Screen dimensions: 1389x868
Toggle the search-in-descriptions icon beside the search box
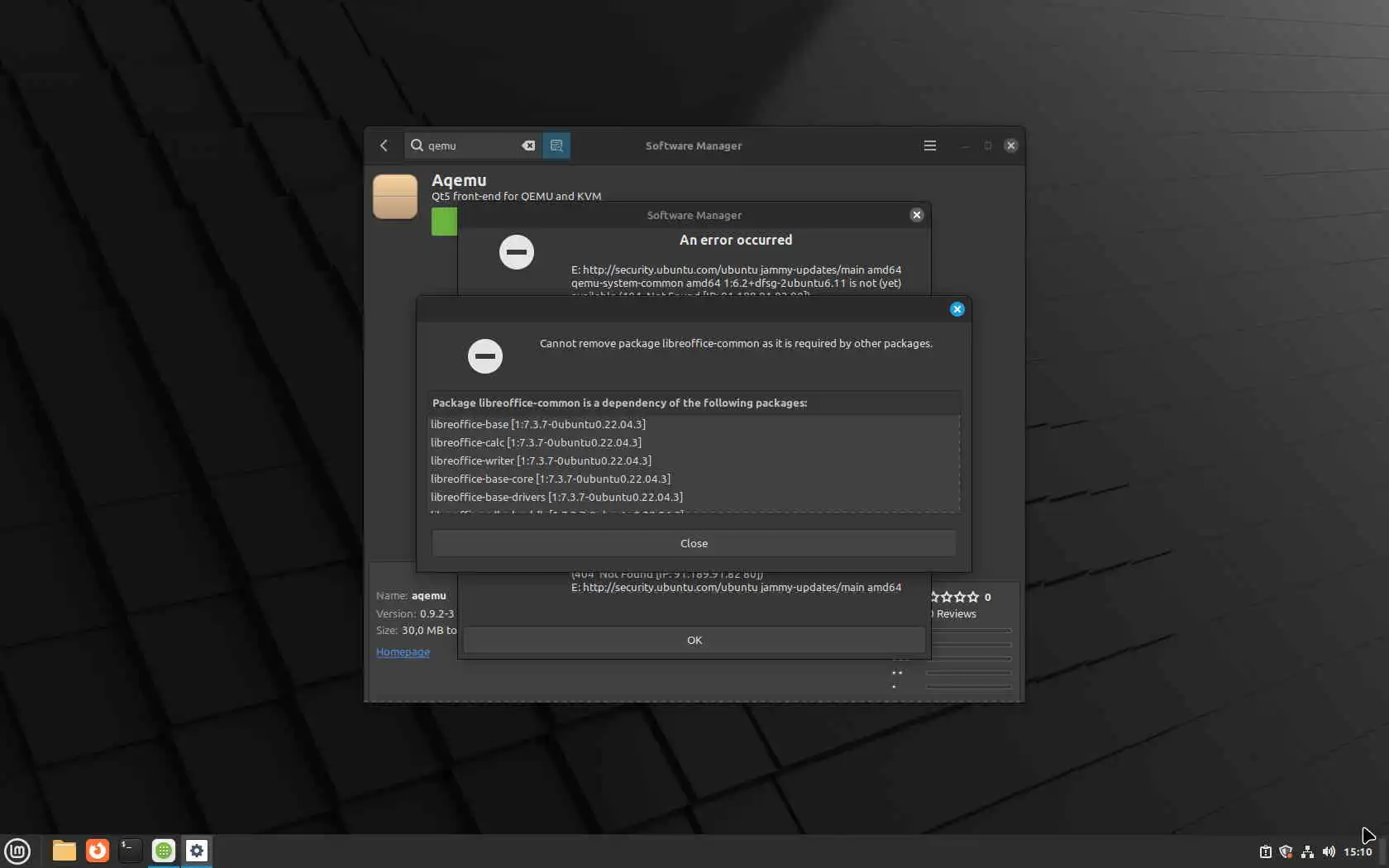pos(556,145)
